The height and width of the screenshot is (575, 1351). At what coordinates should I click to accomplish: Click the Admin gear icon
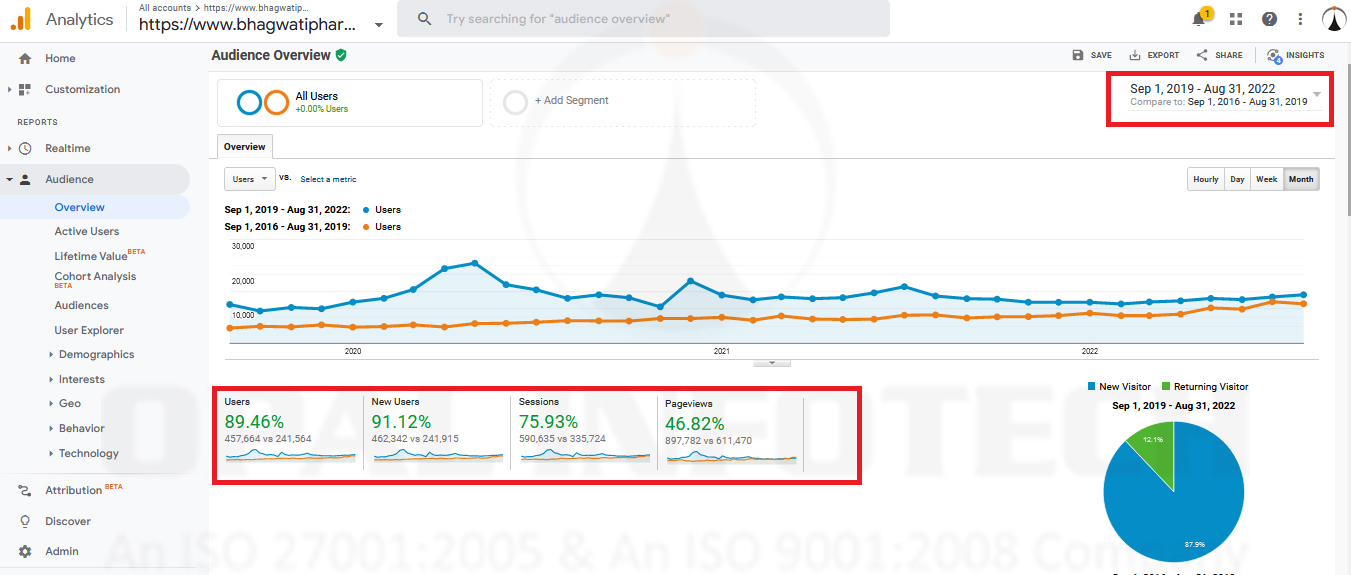[x=25, y=551]
